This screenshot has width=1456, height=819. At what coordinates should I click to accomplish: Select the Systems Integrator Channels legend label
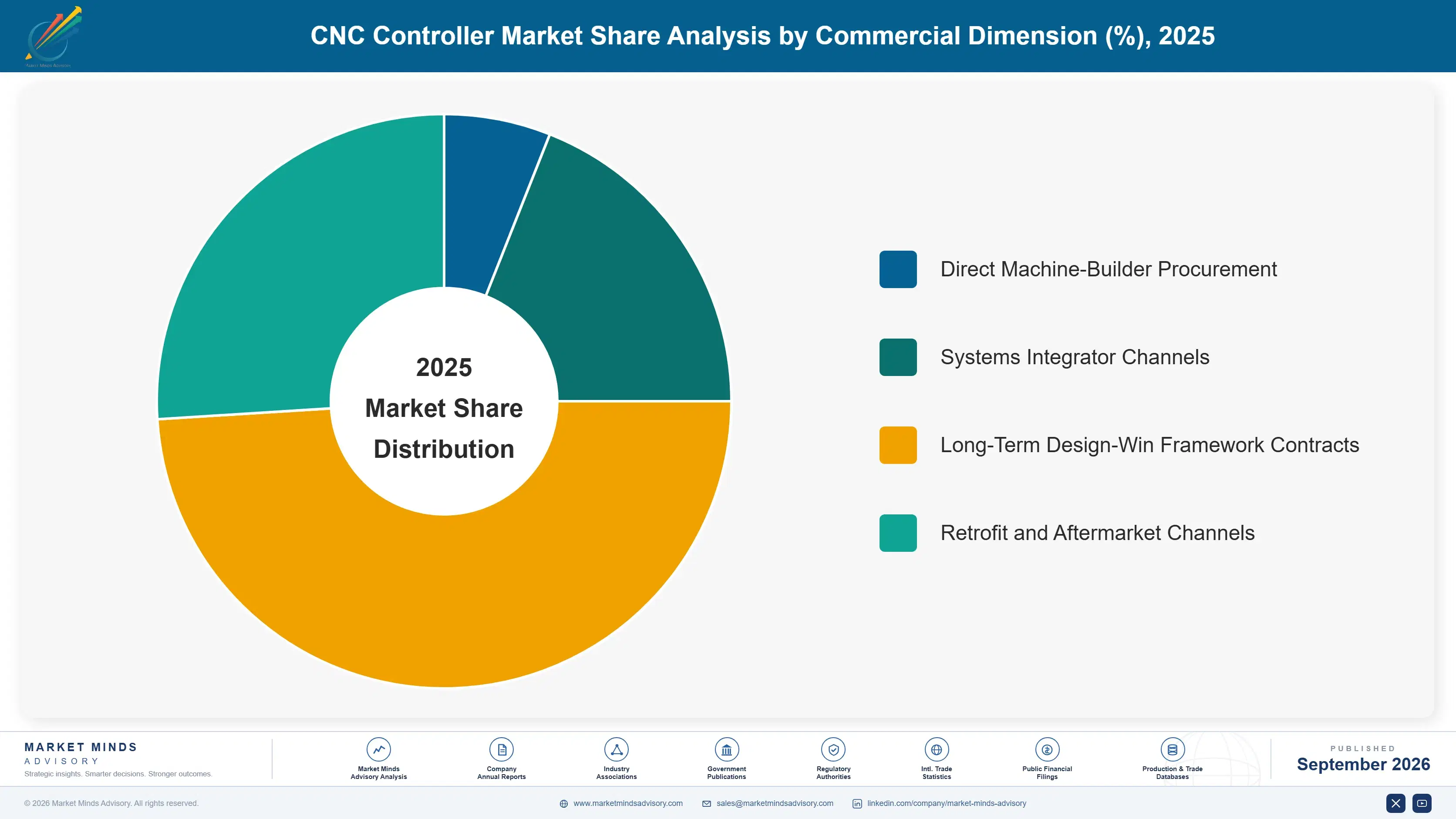tap(1075, 357)
